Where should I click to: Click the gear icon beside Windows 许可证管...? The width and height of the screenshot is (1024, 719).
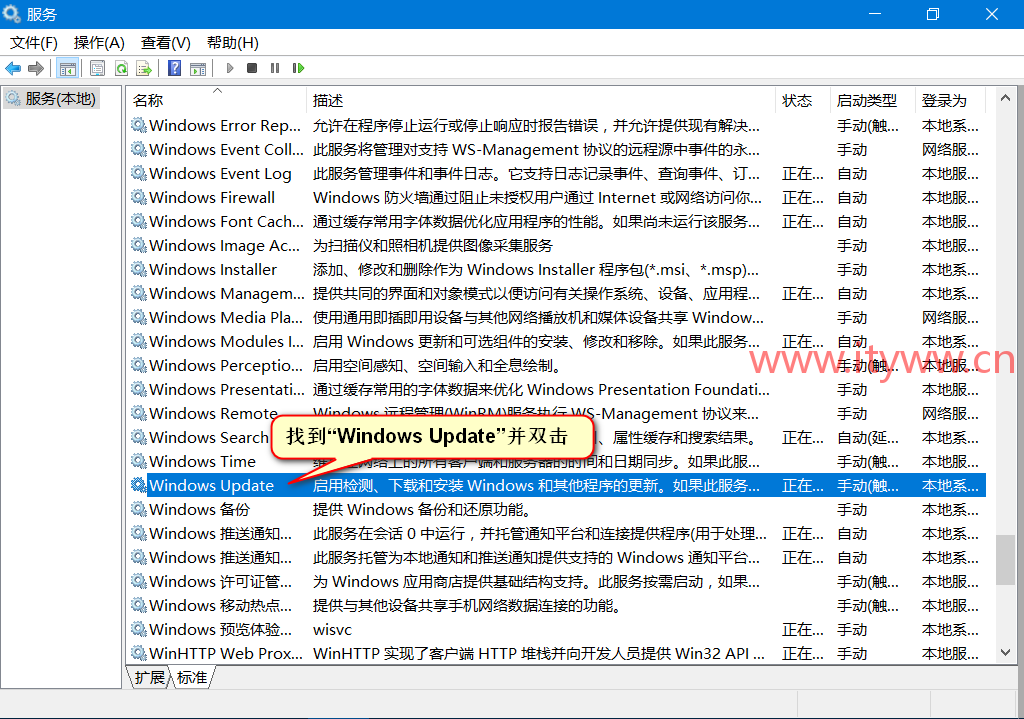(x=138, y=581)
